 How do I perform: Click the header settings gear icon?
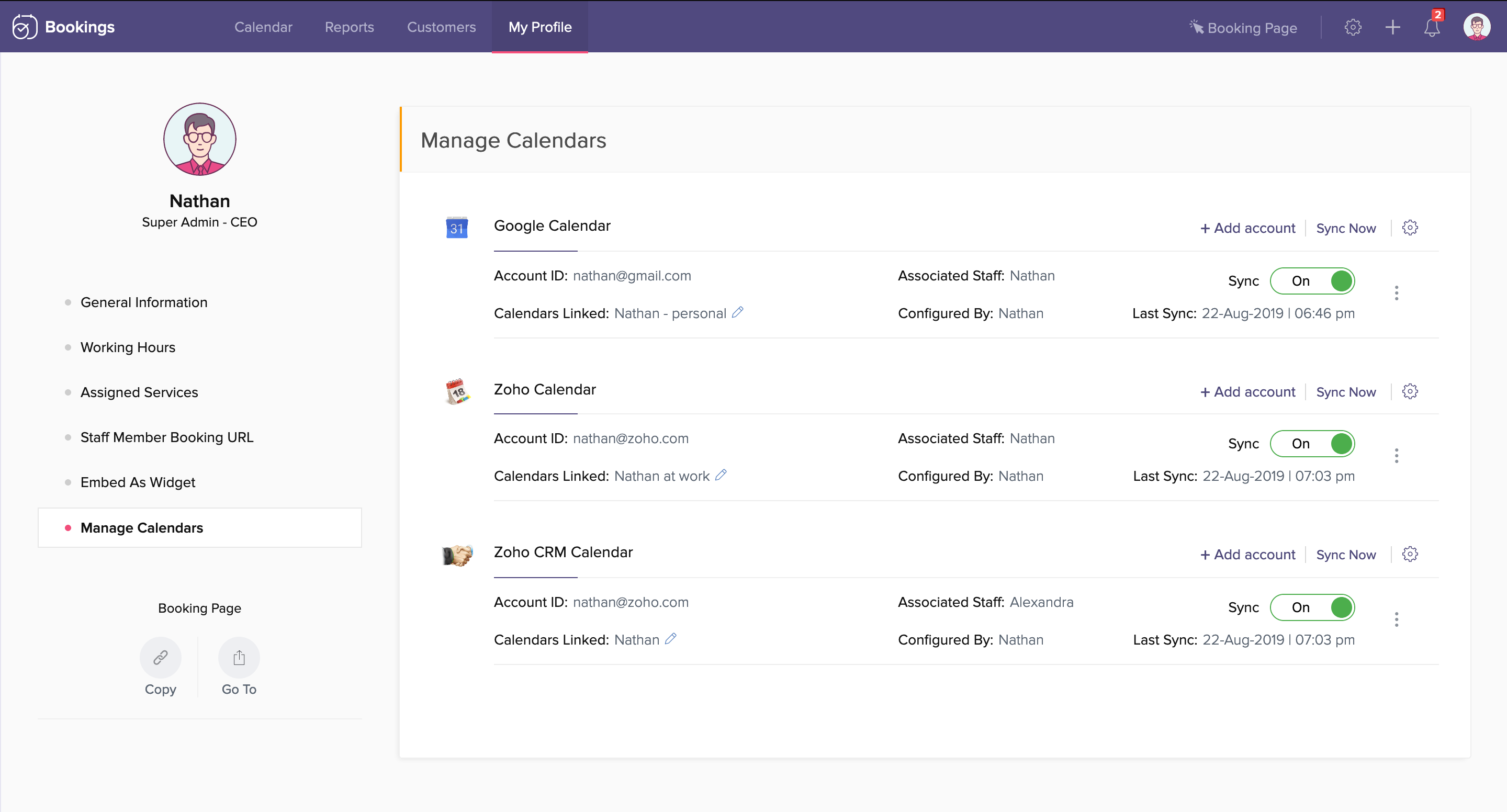tap(1353, 28)
